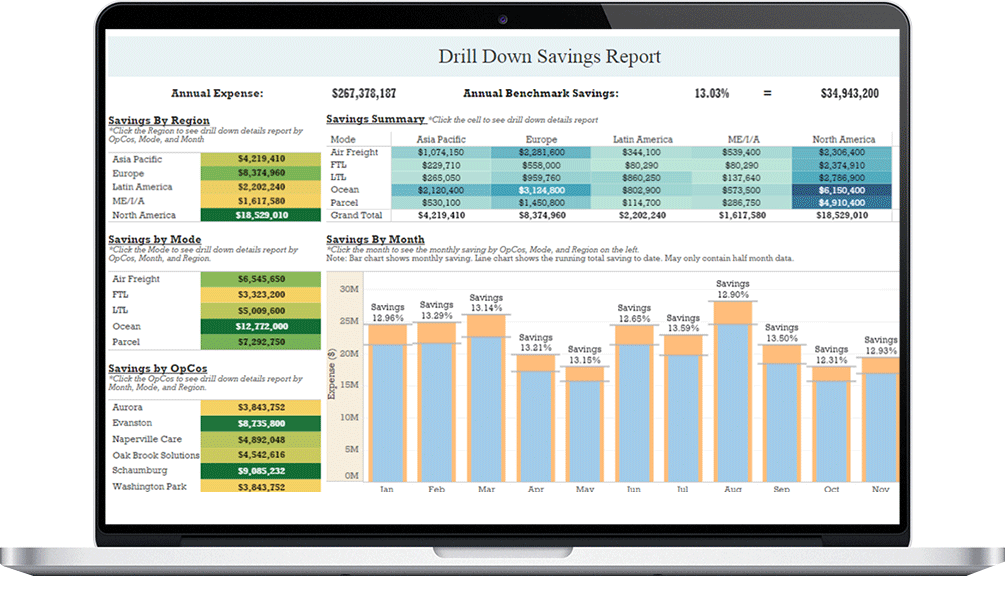Open Oak Brook Solutions drill down
This screenshot has height=600, width=1005.
(215, 455)
